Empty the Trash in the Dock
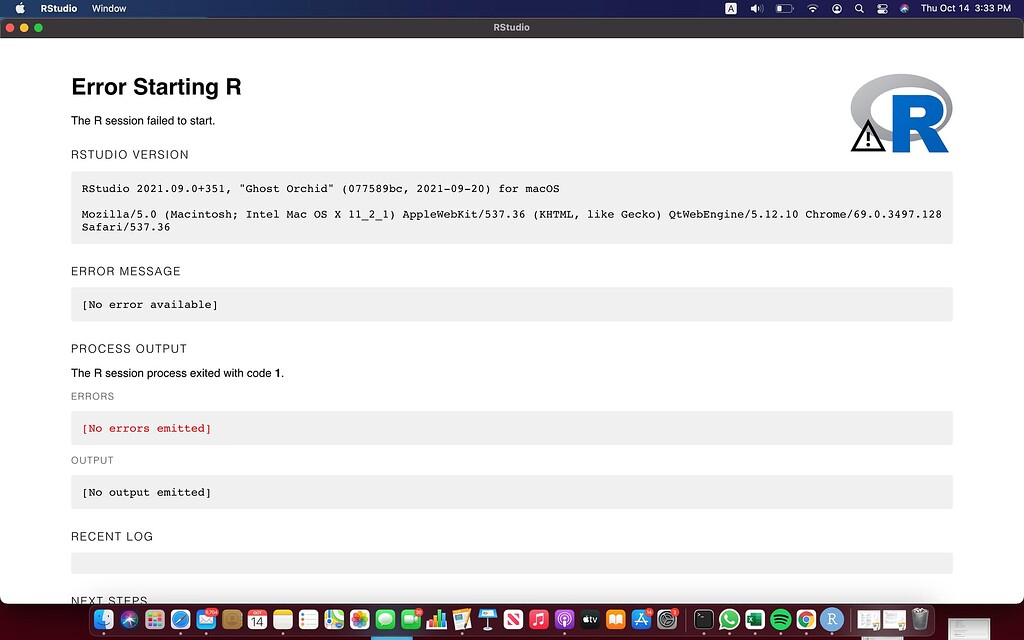The width and height of the screenshot is (1024, 640). point(918,620)
